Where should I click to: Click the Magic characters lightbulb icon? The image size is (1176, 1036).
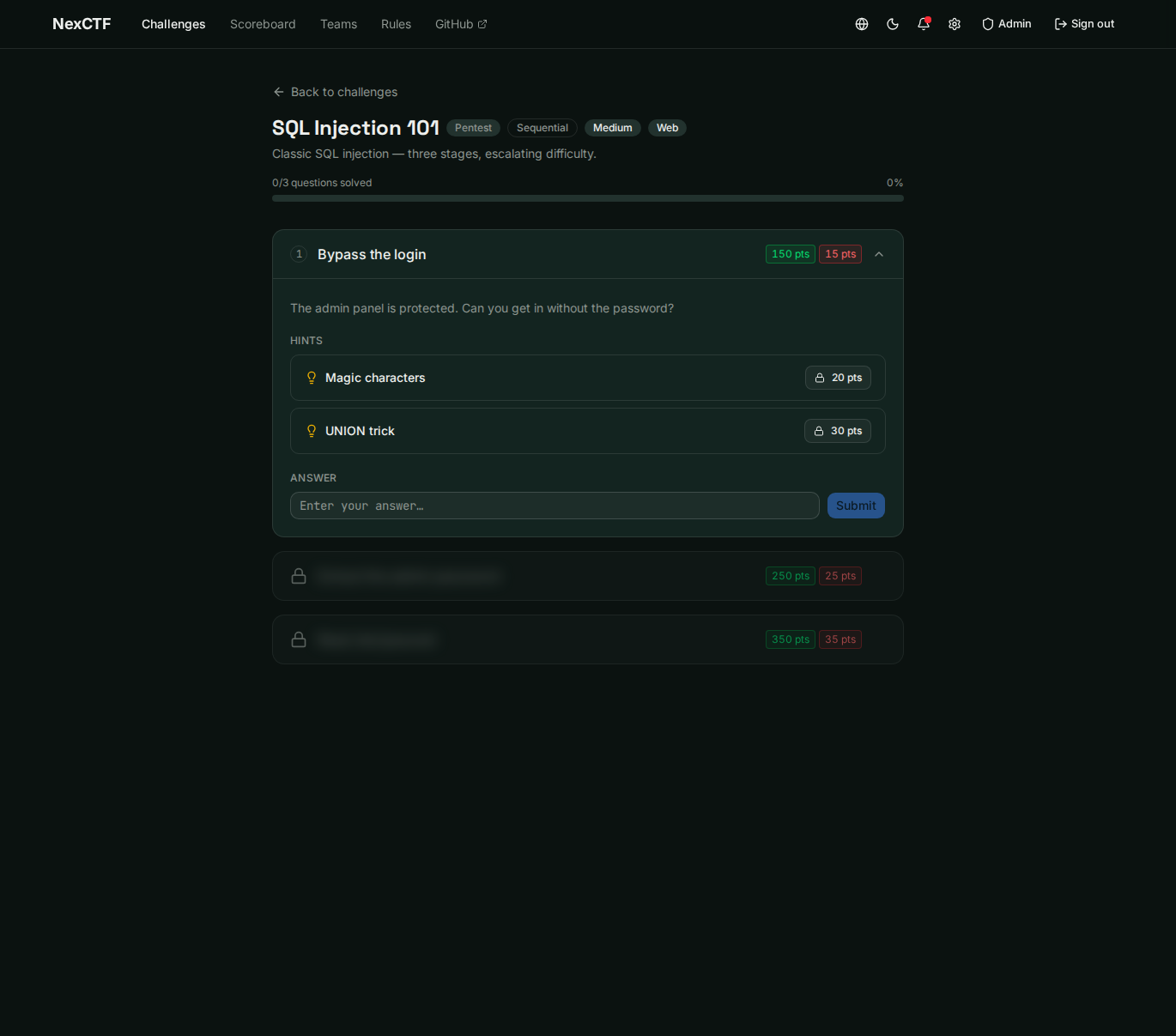pos(312,378)
